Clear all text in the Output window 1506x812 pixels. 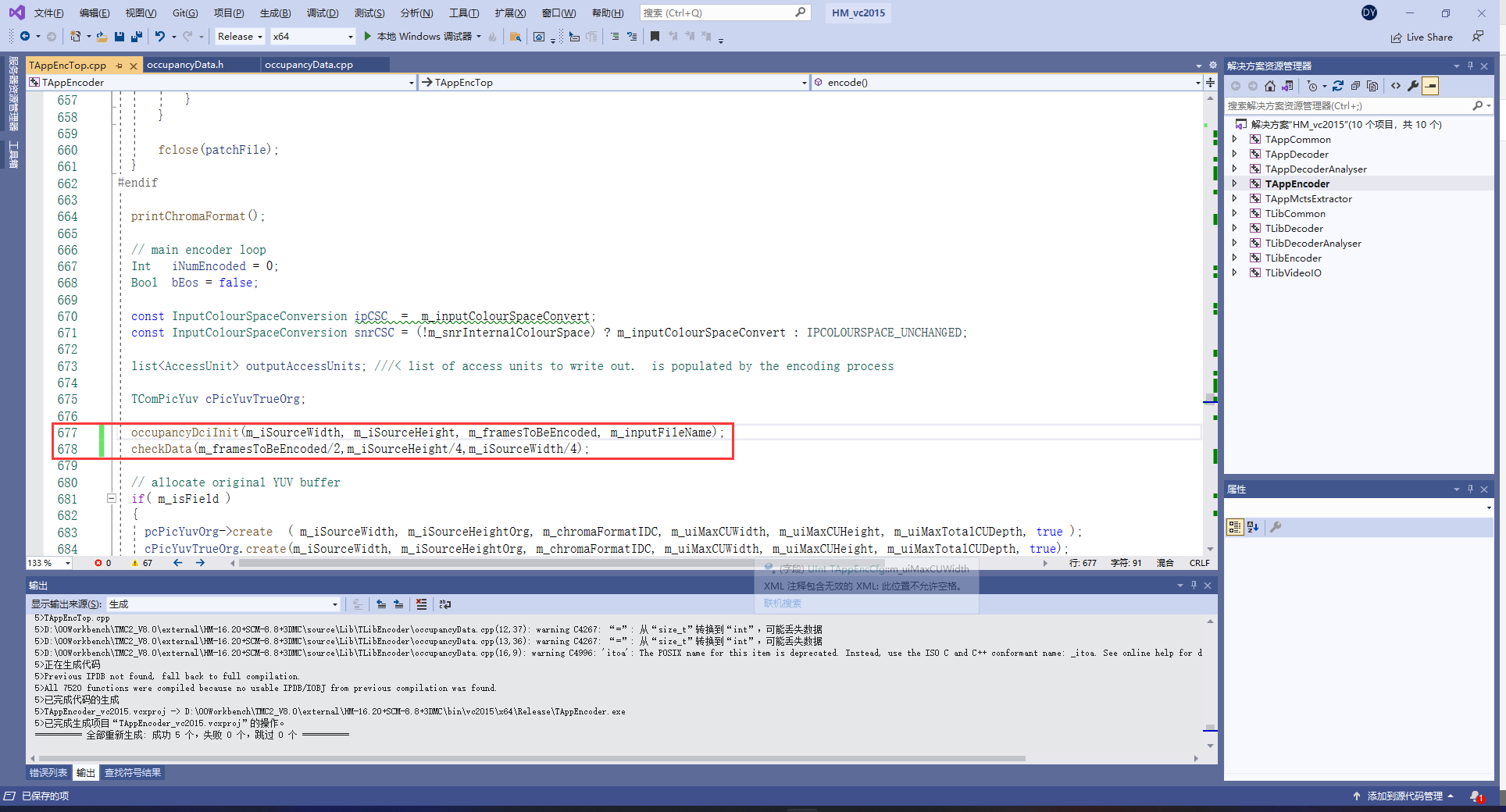pyautogui.click(x=422, y=604)
